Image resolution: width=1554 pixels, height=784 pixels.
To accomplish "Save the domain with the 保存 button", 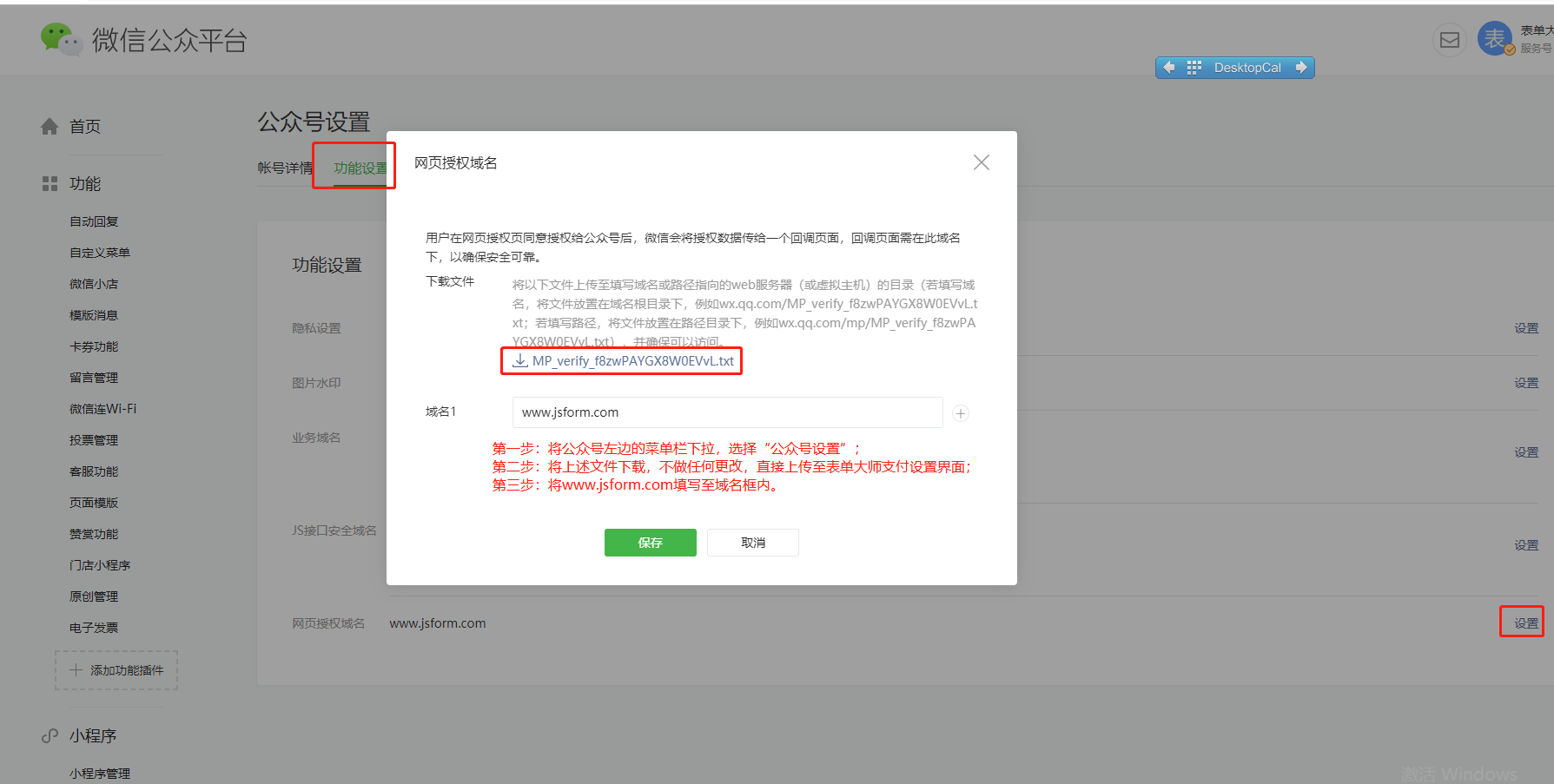I will pyautogui.click(x=650, y=543).
